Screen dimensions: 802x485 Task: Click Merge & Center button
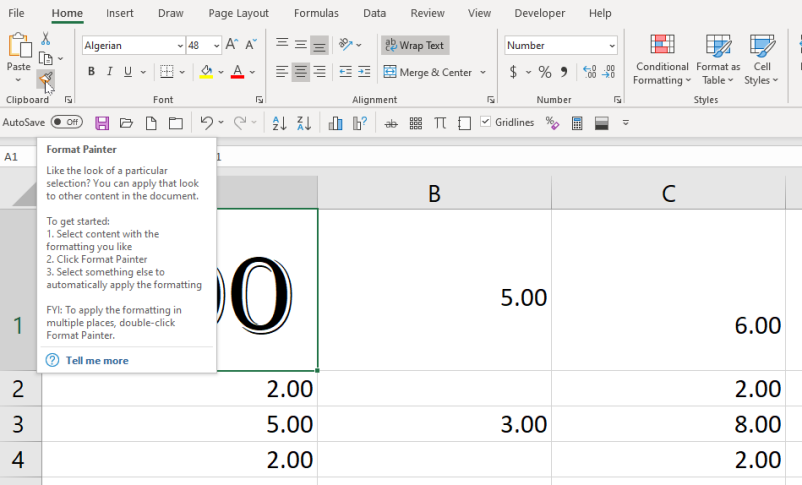[x=429, y=72]
